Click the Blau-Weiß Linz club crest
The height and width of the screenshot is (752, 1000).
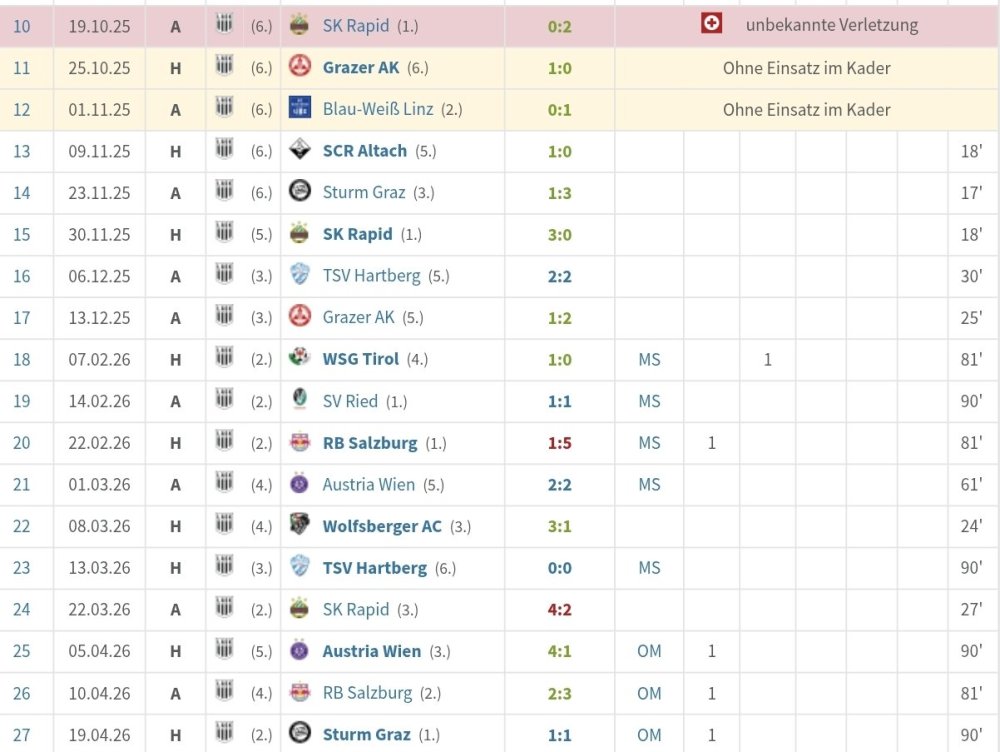pyautogui.click(x=299, y=110)
